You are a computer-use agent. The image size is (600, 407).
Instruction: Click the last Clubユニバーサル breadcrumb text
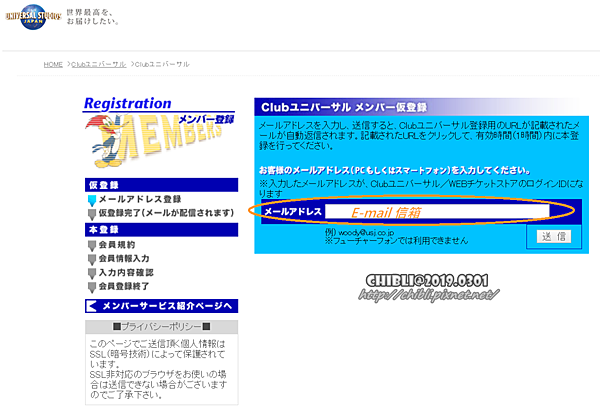coord(162,64)
